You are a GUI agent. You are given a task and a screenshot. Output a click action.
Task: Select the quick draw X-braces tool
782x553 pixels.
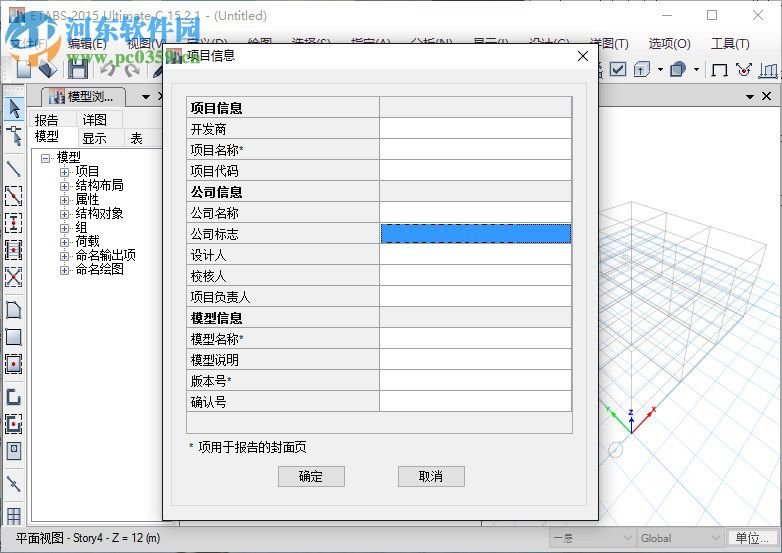point(13,276)
